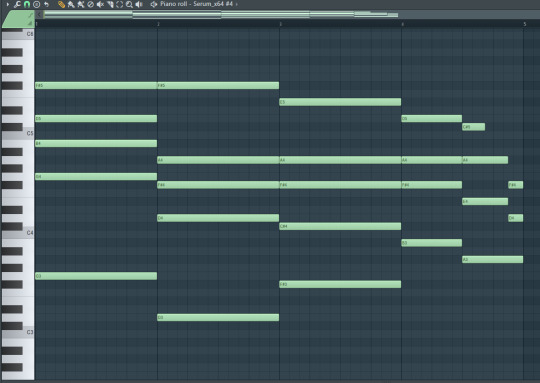Select the F#4 note in bar 3
This screenshot has width=540, height=383.
[340, 185]
